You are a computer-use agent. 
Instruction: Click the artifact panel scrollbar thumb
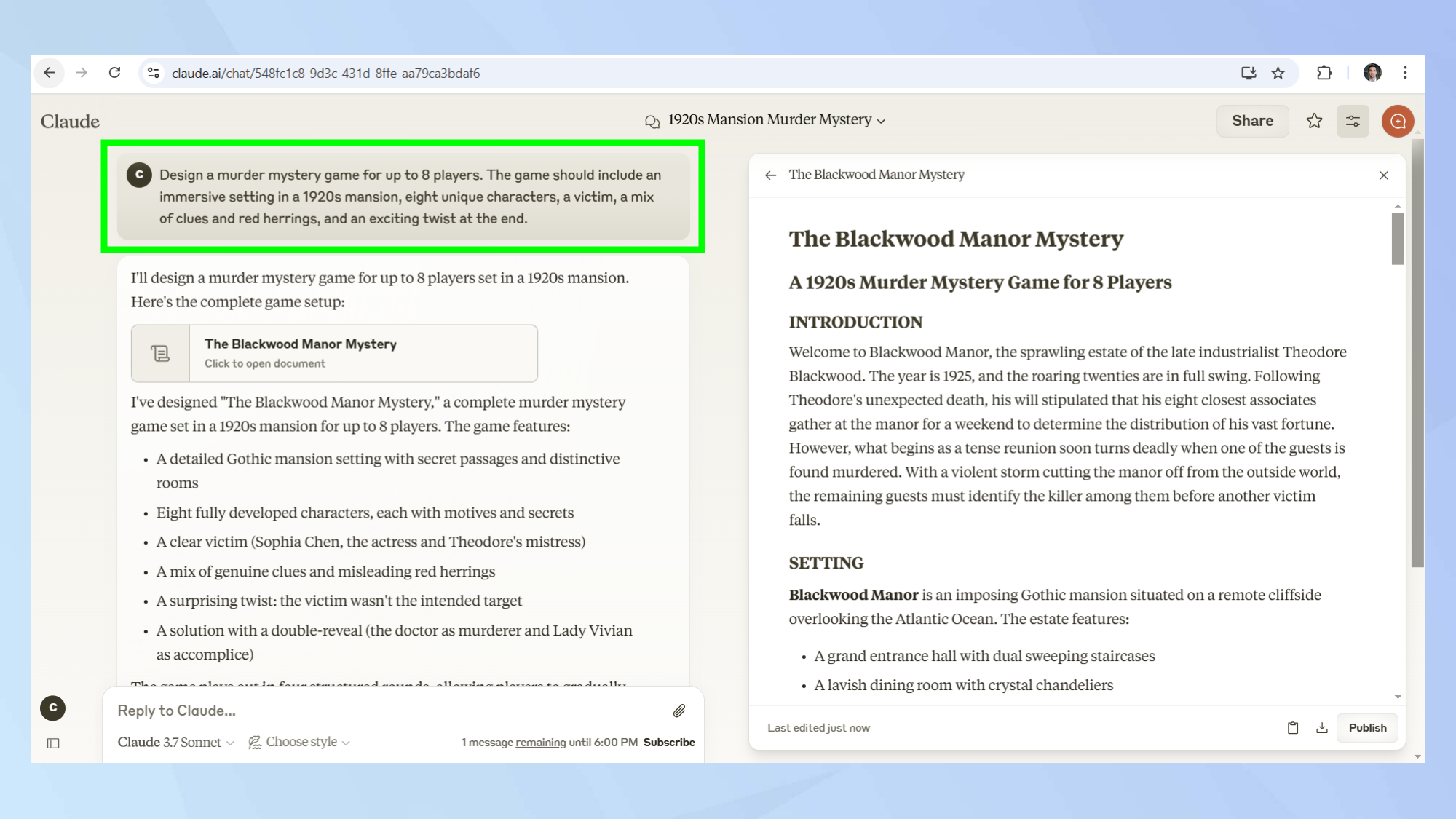(x=1397, y=239)
